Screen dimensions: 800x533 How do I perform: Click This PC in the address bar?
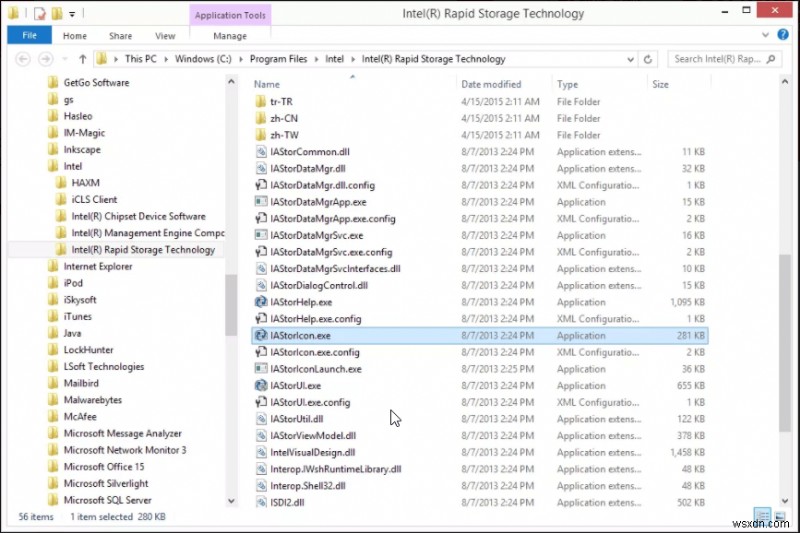coord(141,59)
